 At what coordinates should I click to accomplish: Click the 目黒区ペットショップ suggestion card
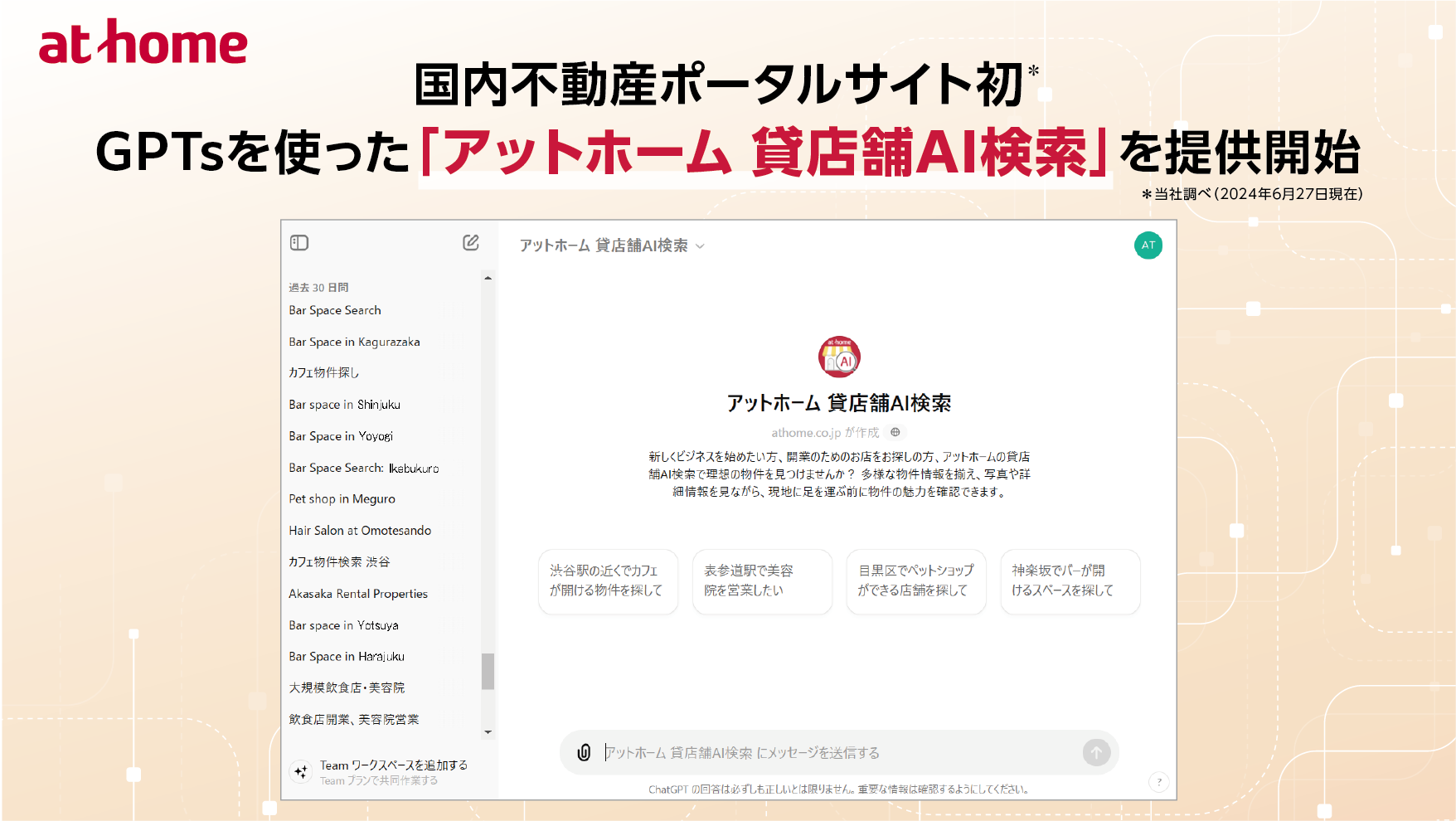916,581
